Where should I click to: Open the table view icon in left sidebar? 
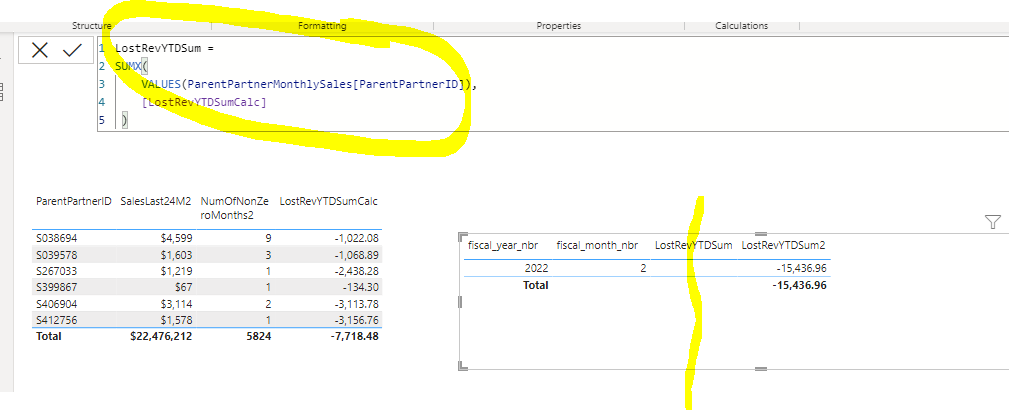tap(1, 92)
